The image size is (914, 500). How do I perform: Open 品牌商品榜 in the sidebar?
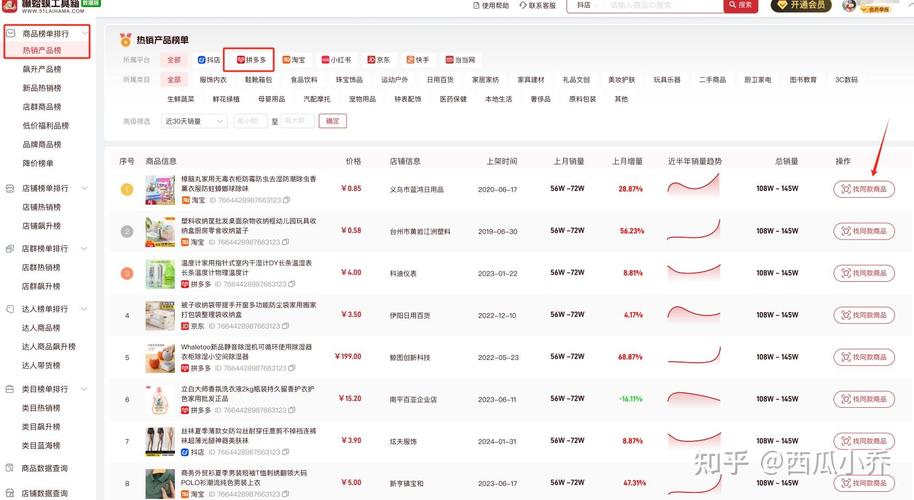coord(41,145)
